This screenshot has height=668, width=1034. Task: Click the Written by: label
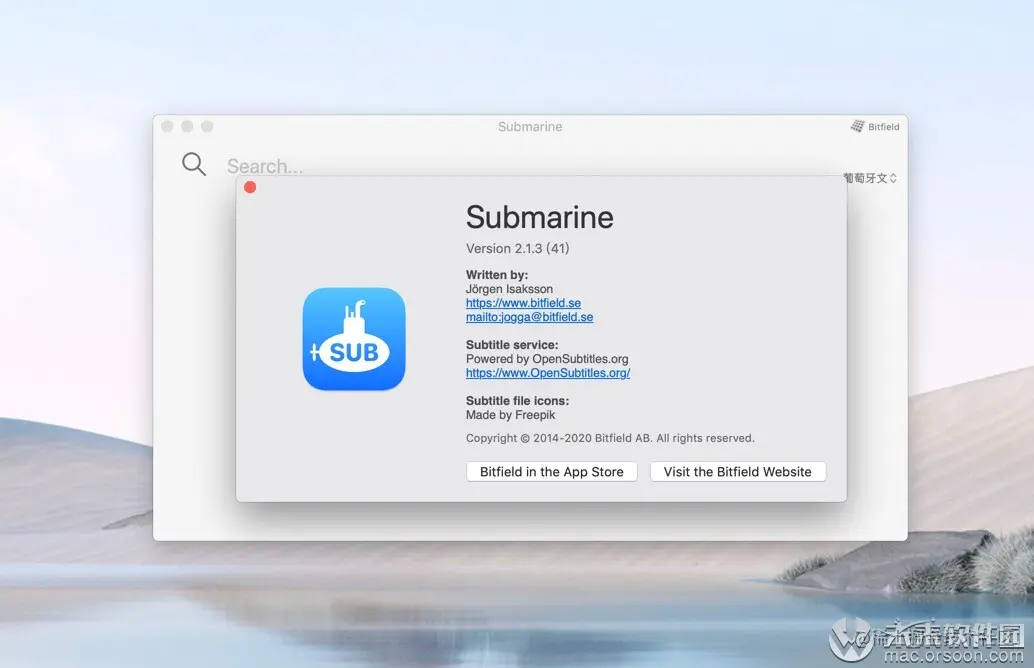click(x=497, y=275)
